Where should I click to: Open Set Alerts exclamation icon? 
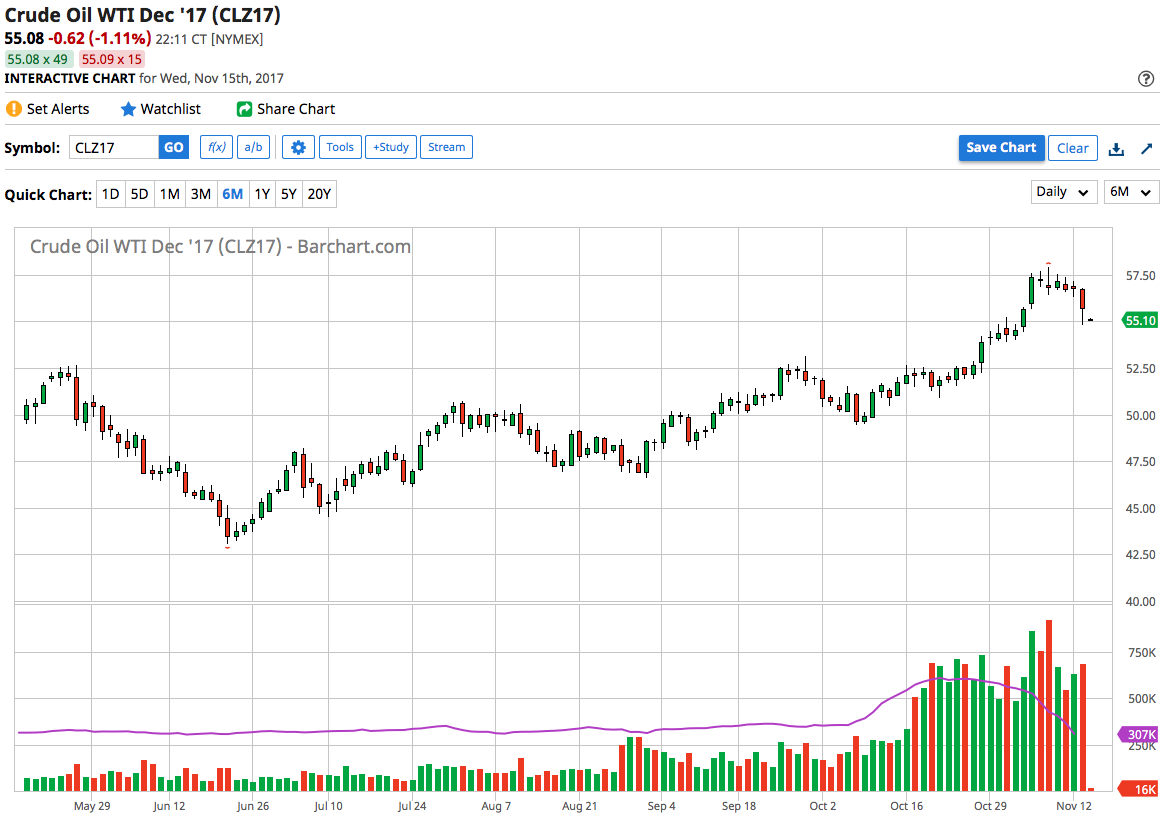[13, 109]
